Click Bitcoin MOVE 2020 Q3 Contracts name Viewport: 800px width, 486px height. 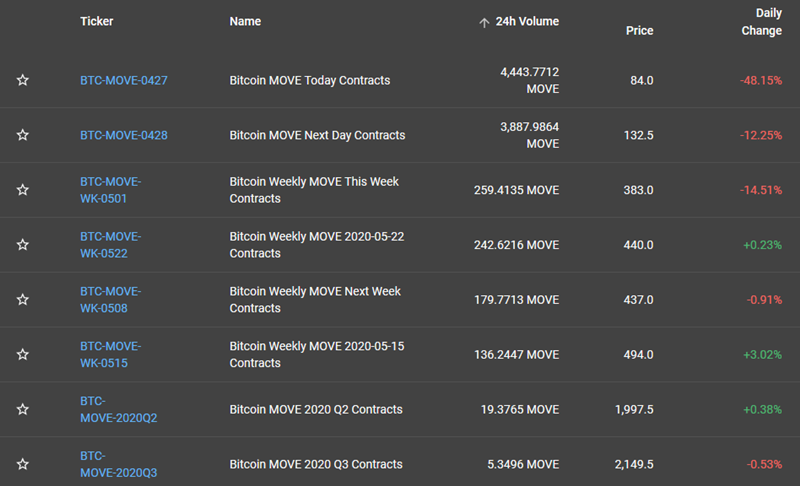(316, 464)
